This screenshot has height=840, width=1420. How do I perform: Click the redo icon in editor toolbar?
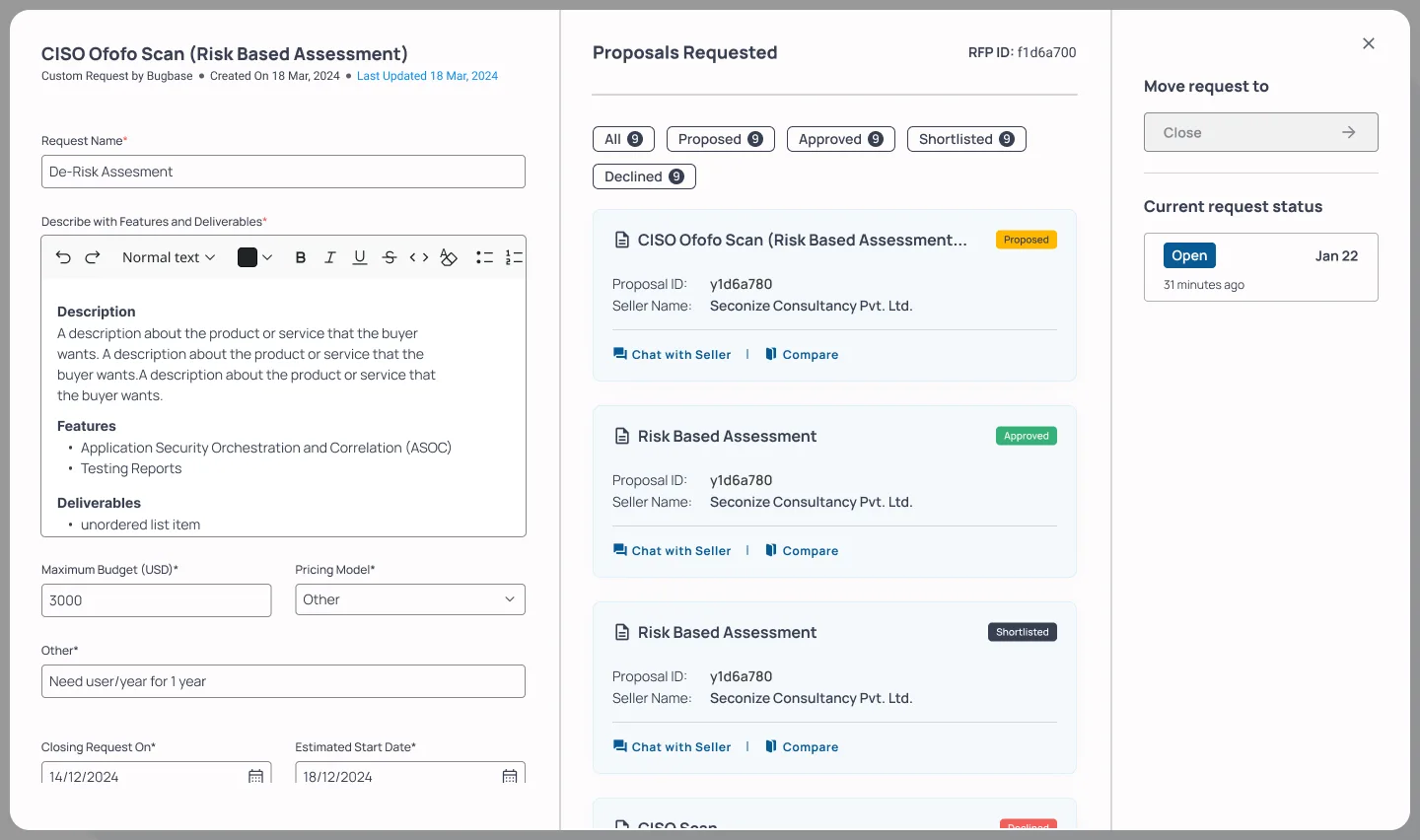pos(93,257)
